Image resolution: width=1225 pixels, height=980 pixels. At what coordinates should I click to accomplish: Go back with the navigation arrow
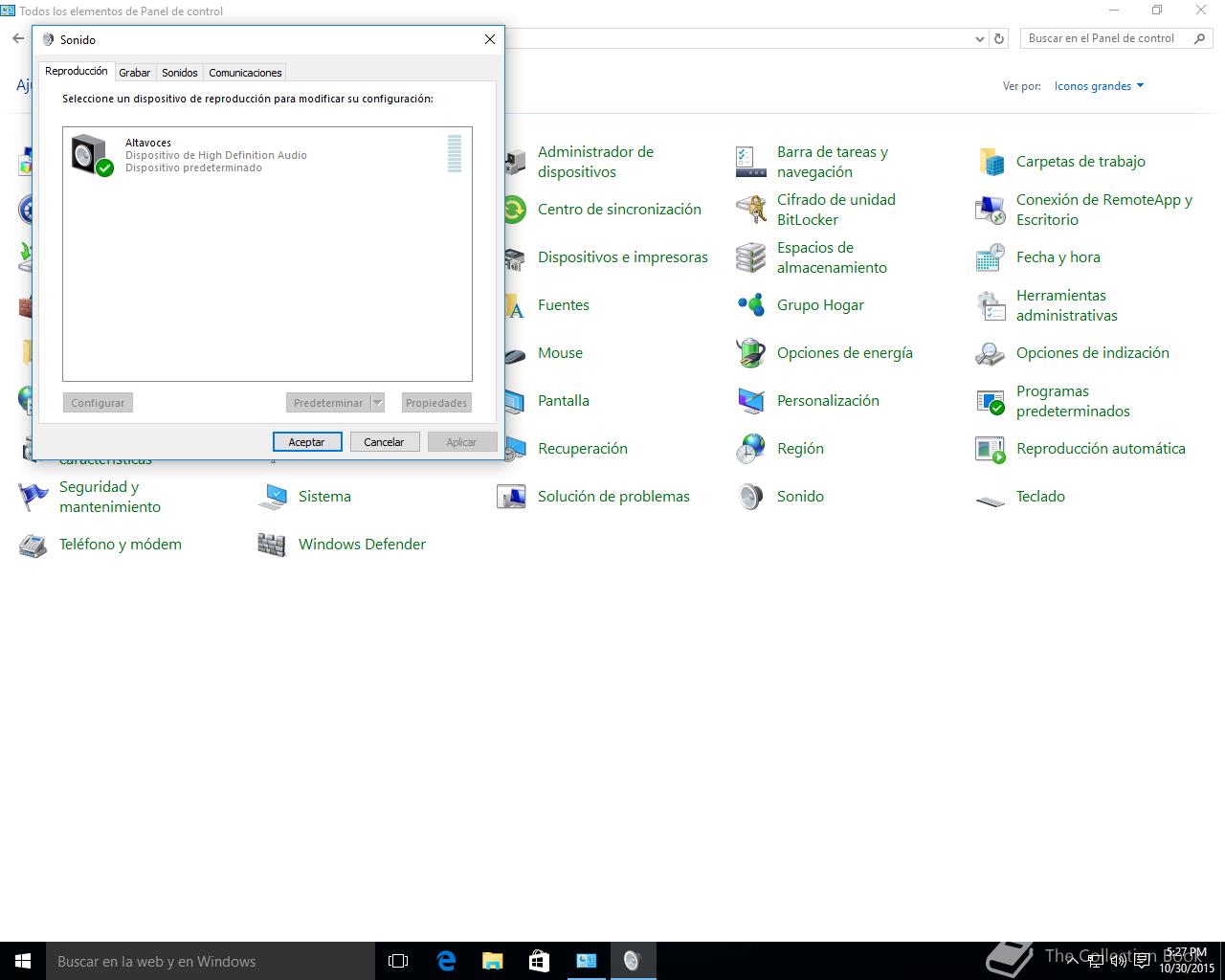coord(18,39)
